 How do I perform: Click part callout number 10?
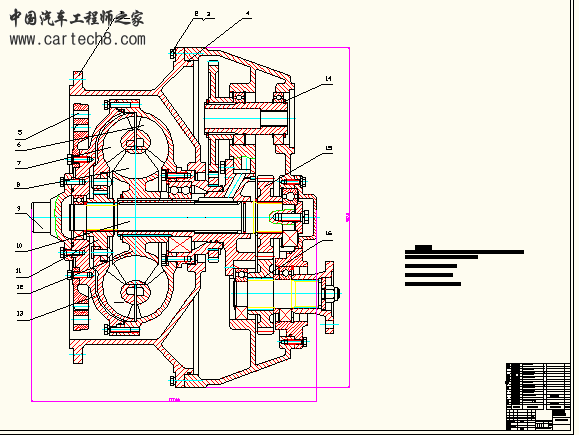19,246
